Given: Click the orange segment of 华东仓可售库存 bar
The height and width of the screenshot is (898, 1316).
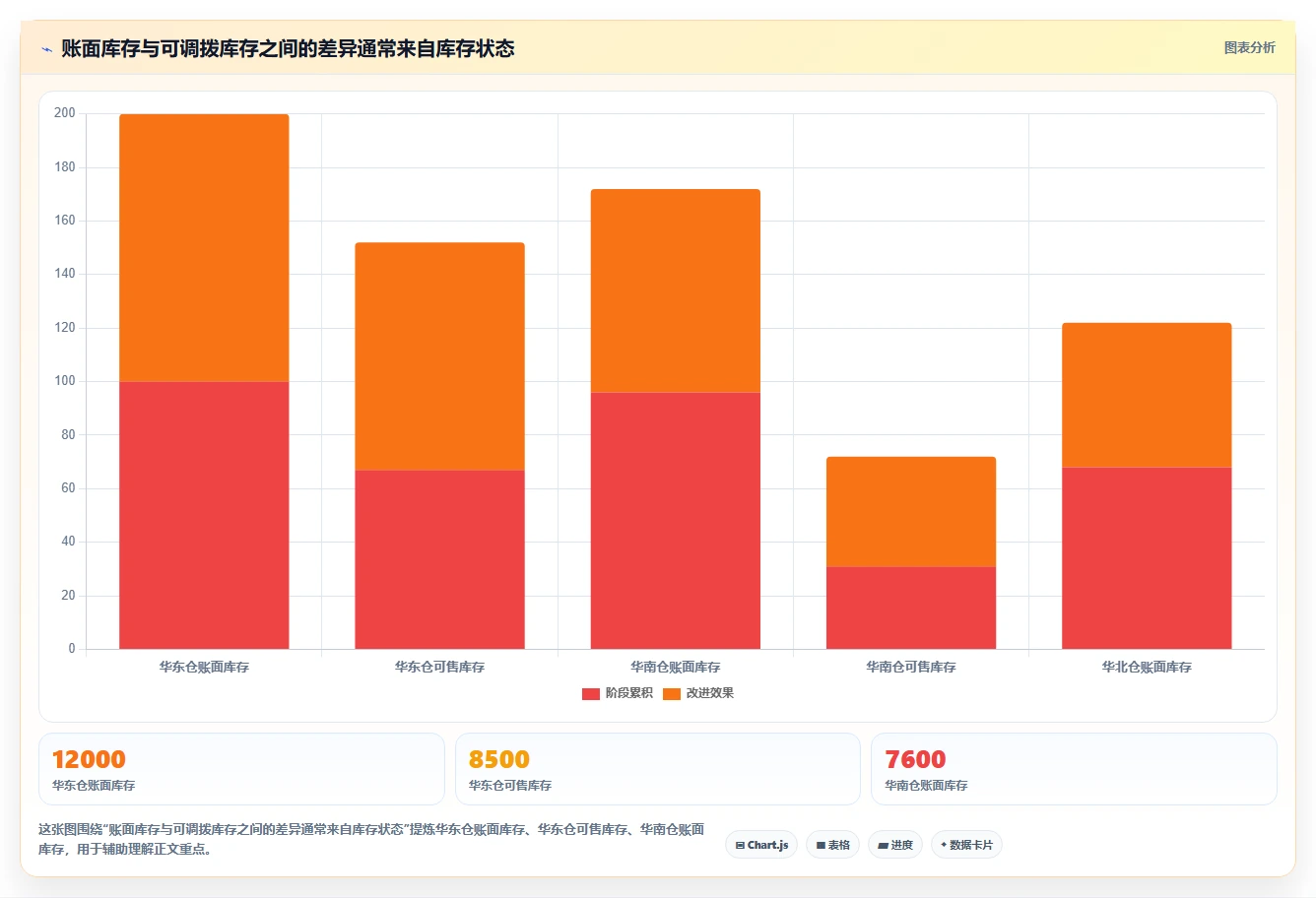Looking at the screenshot, I should click(439, 356).
